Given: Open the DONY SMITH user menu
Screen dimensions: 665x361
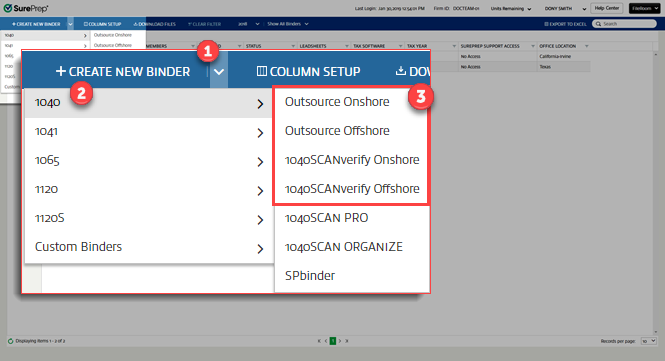Looking at the screenshot, I should (x=565, y=8).
